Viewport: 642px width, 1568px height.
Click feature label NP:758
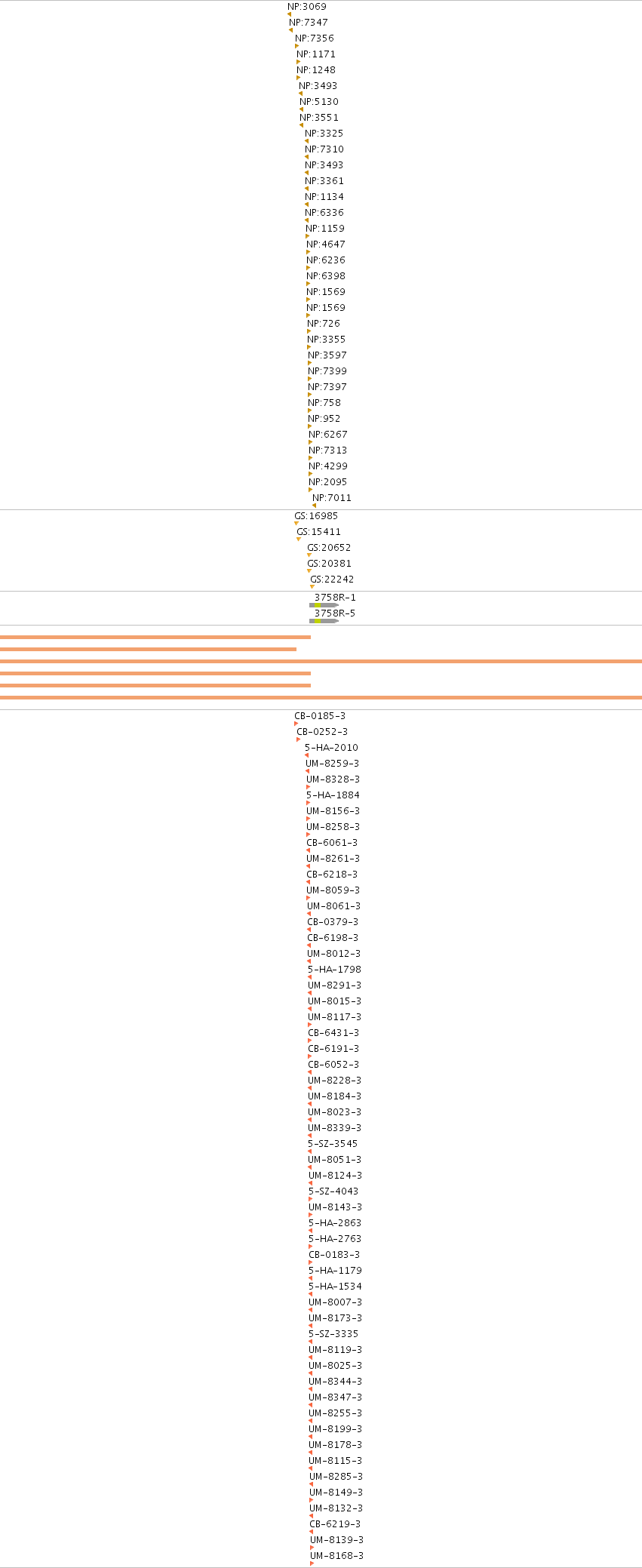pos(324,403)
